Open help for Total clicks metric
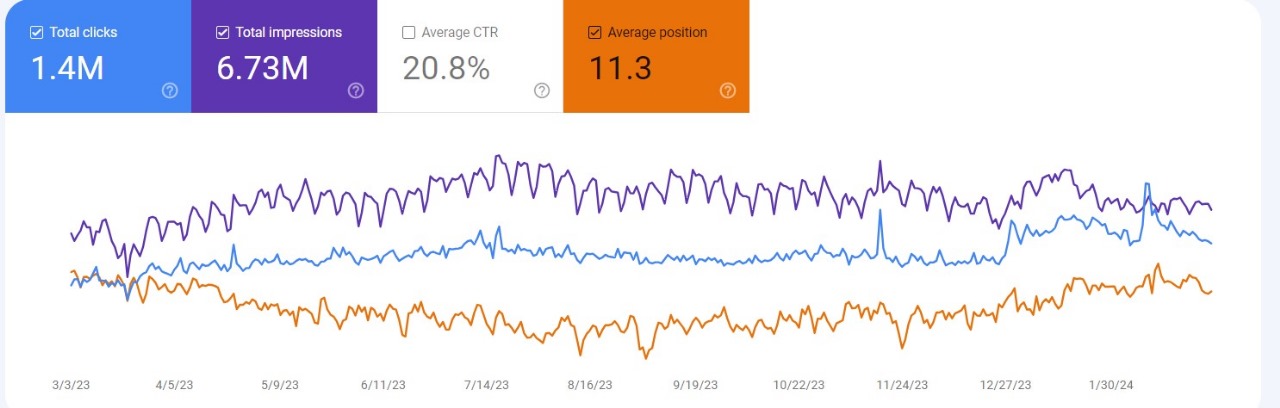This screenshot has height=408, width=1280. point(170,91)
